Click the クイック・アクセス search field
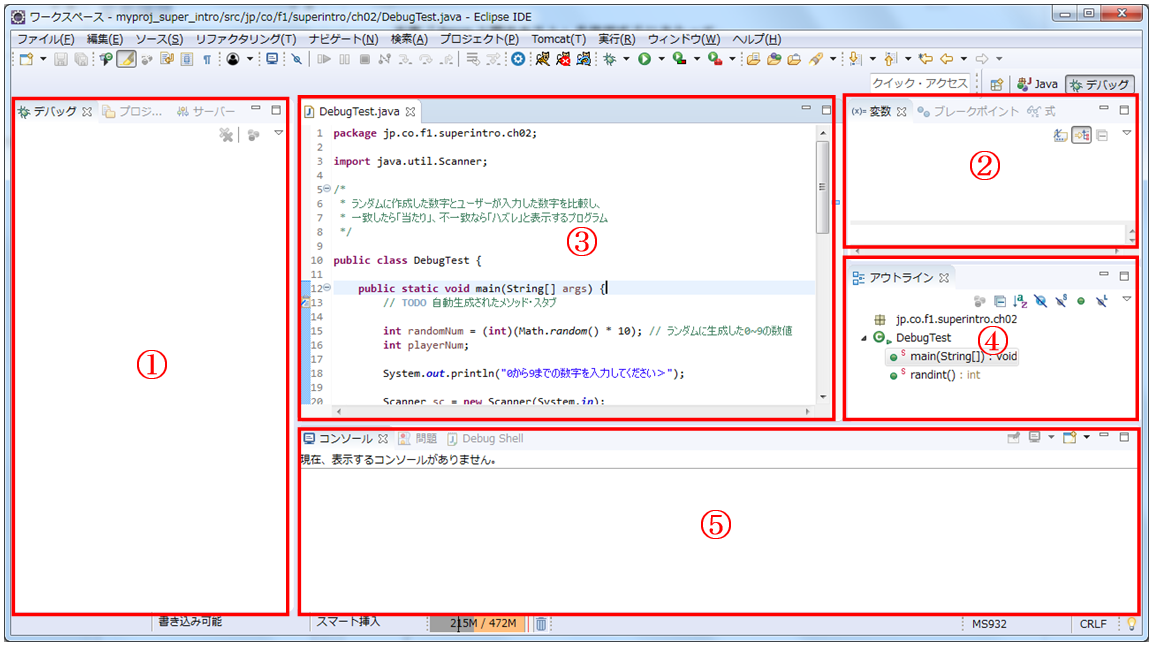 [x=920, y=84]
